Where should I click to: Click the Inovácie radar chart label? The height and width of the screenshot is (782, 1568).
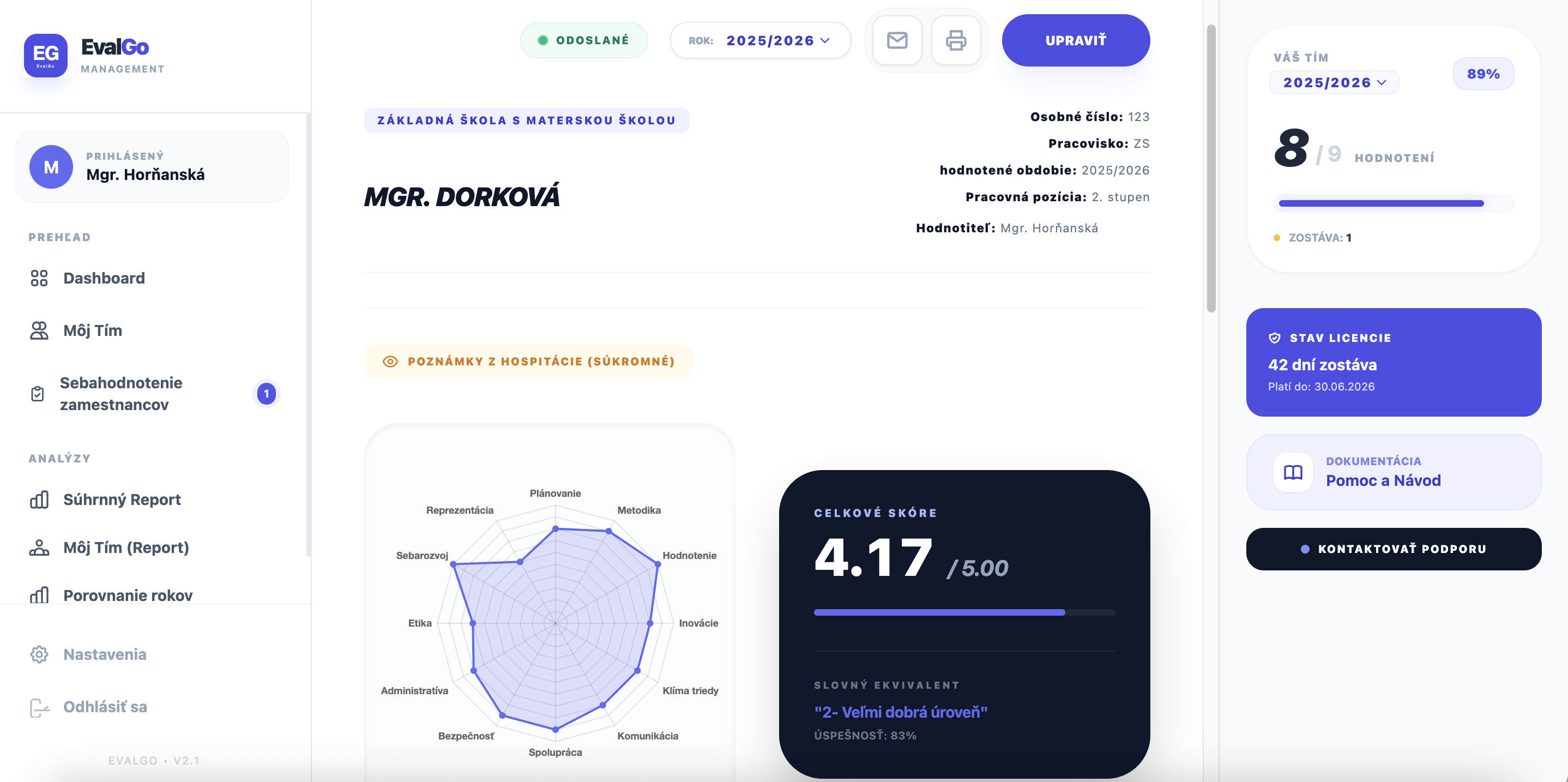click(699, 623)
